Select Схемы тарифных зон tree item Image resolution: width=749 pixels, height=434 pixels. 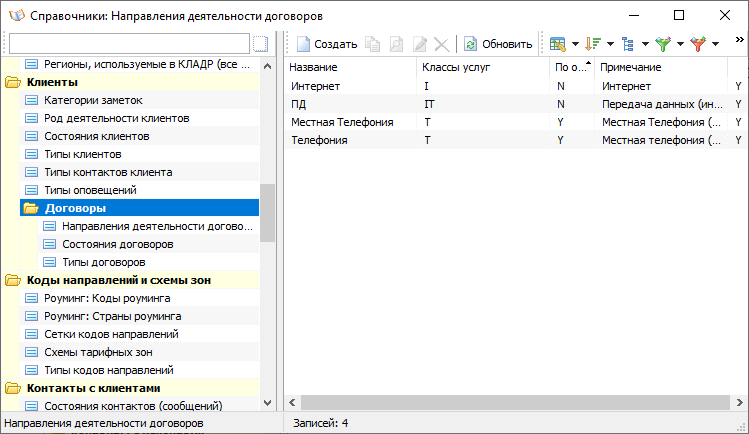tap(98, 352)
